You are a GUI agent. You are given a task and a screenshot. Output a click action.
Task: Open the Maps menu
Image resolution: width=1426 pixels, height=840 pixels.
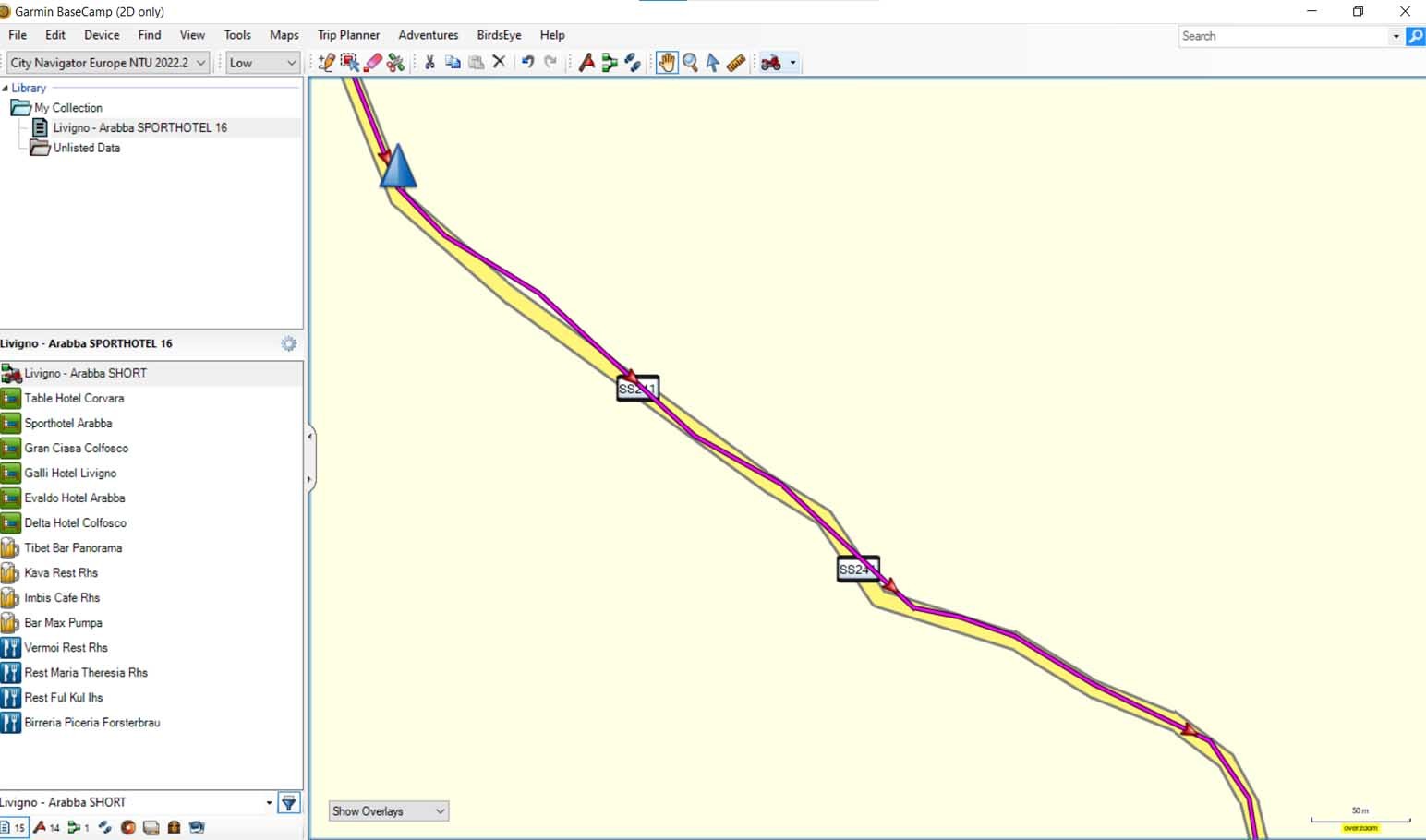(x=284, y=35)
